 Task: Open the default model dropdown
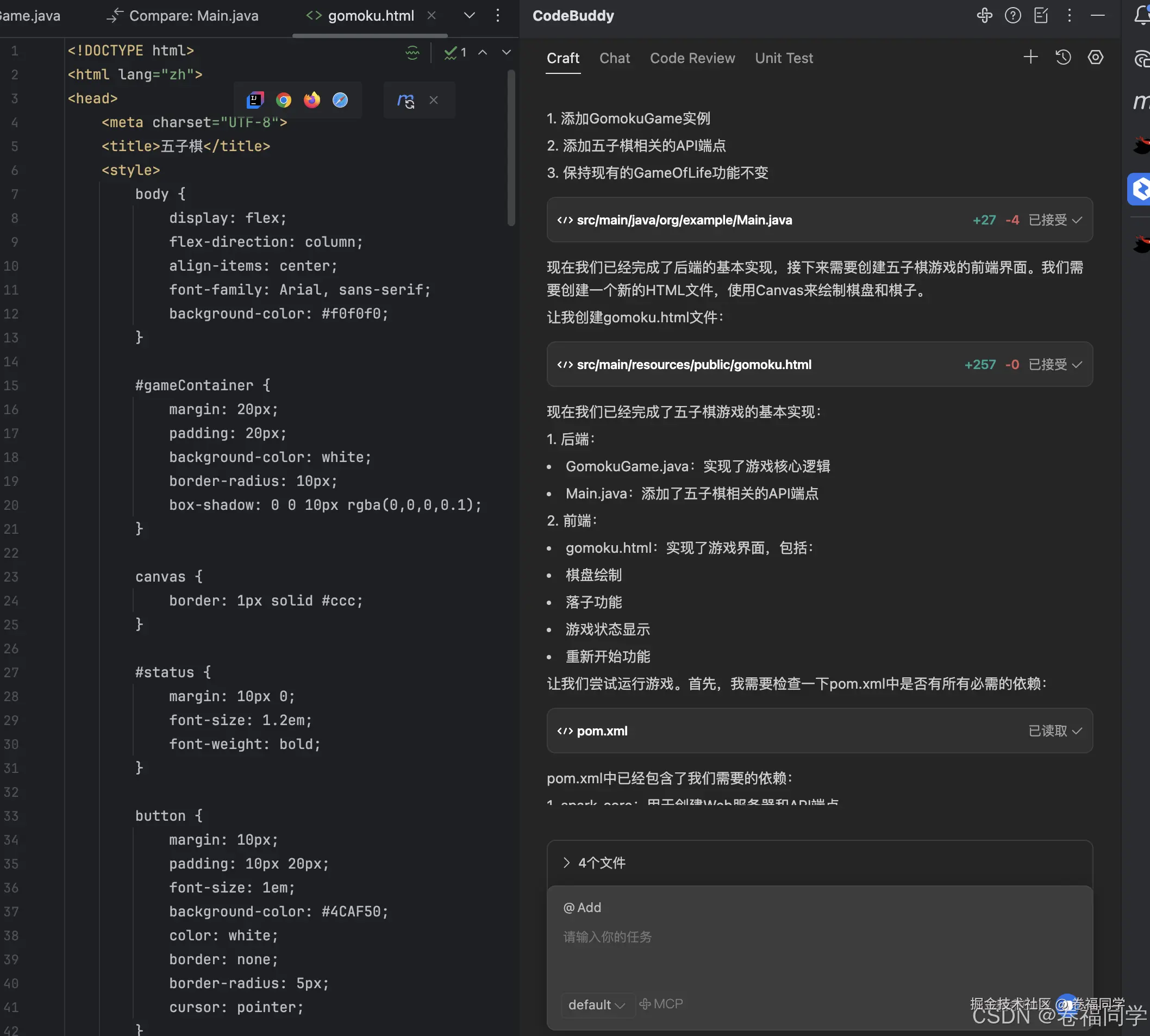point(596,1004)
